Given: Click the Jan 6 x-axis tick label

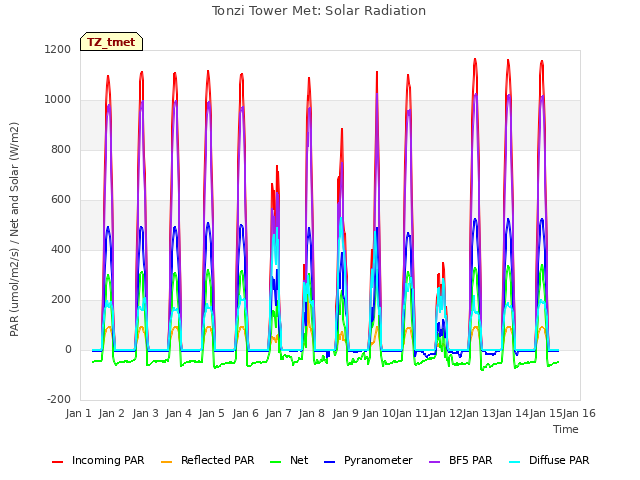Looking at the screenshot, I should click(245, 413).
